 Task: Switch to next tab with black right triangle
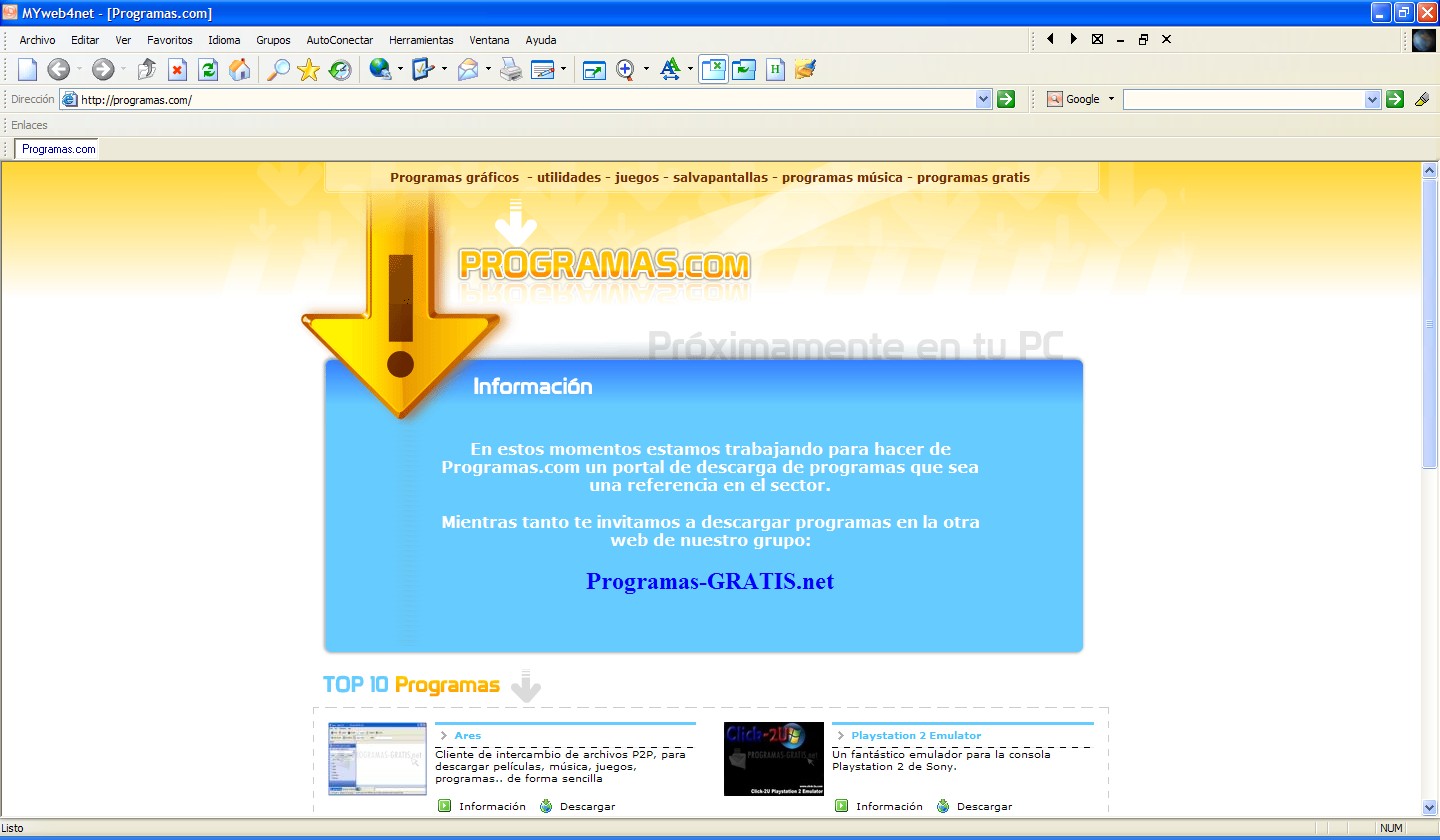1073,39
